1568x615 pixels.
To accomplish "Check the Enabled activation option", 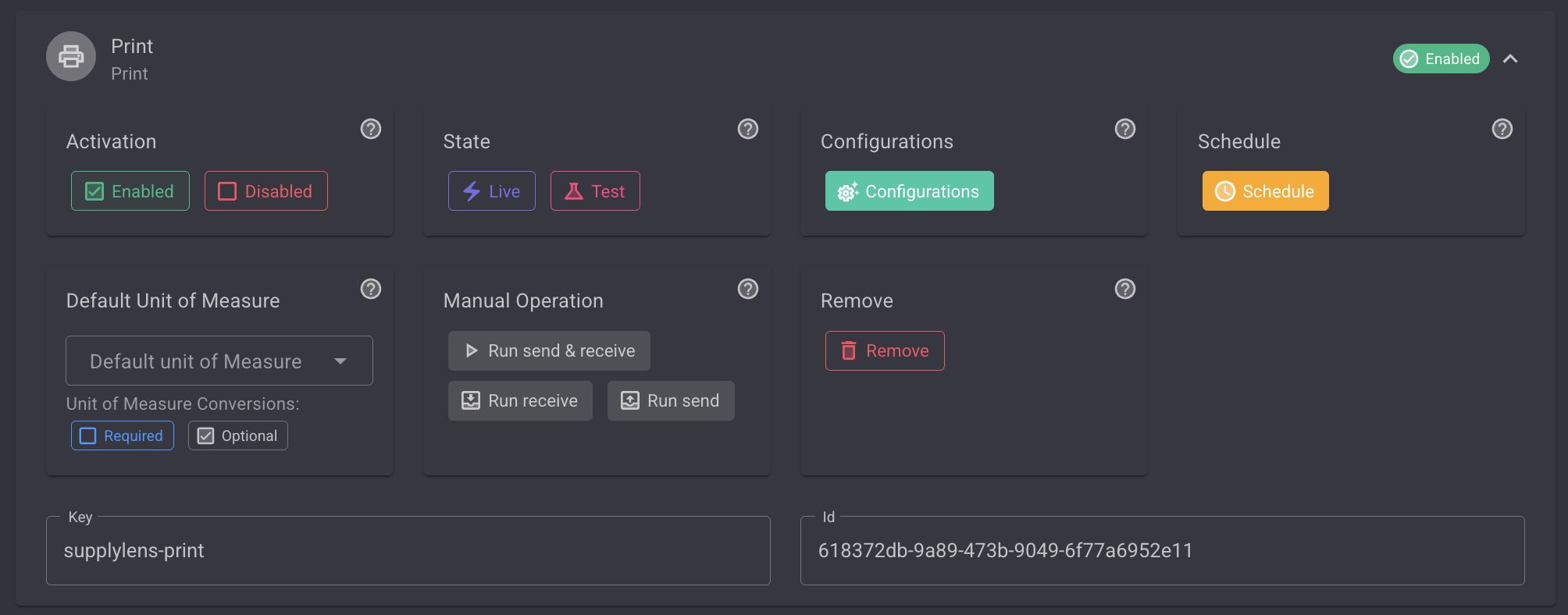I will click(130, 191).
